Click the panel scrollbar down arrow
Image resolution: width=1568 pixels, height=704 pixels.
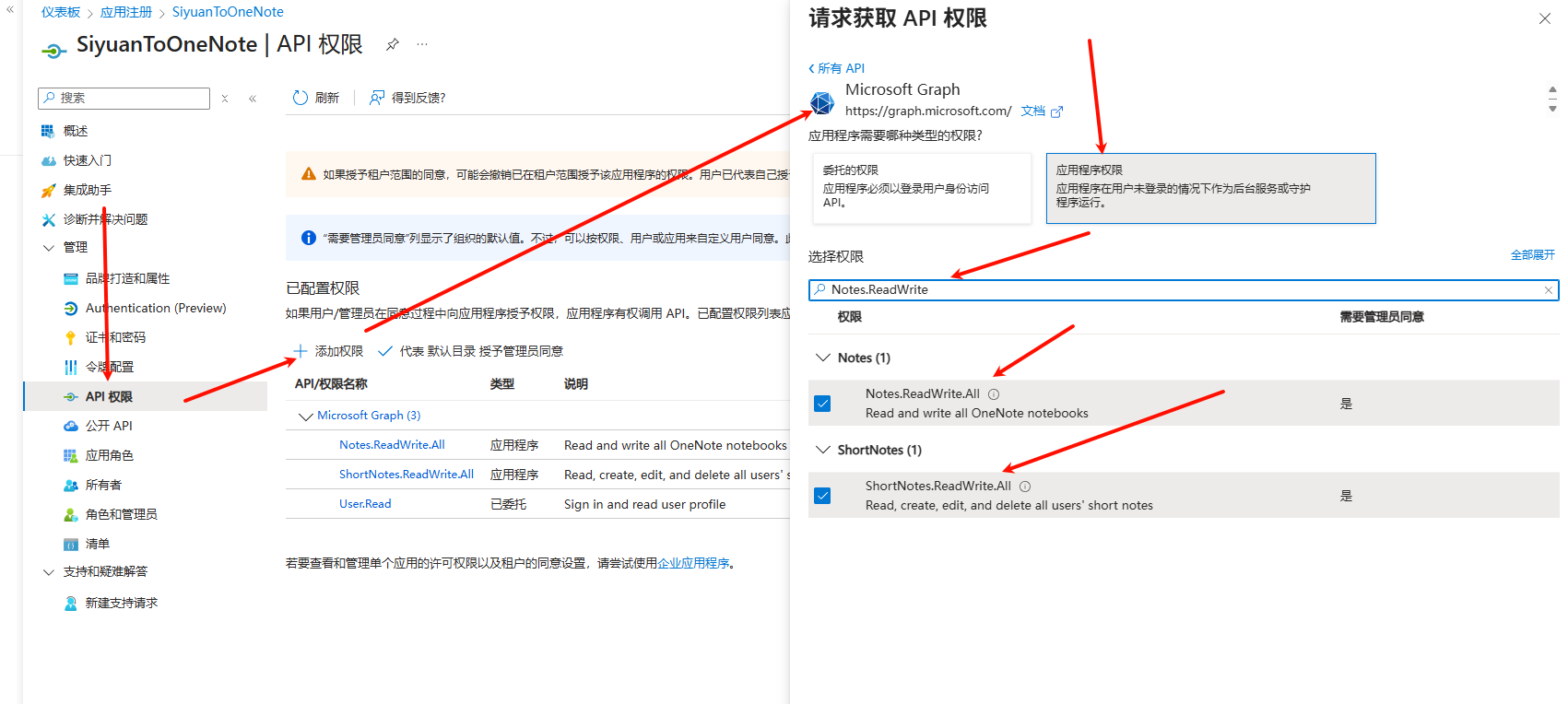1552,109
